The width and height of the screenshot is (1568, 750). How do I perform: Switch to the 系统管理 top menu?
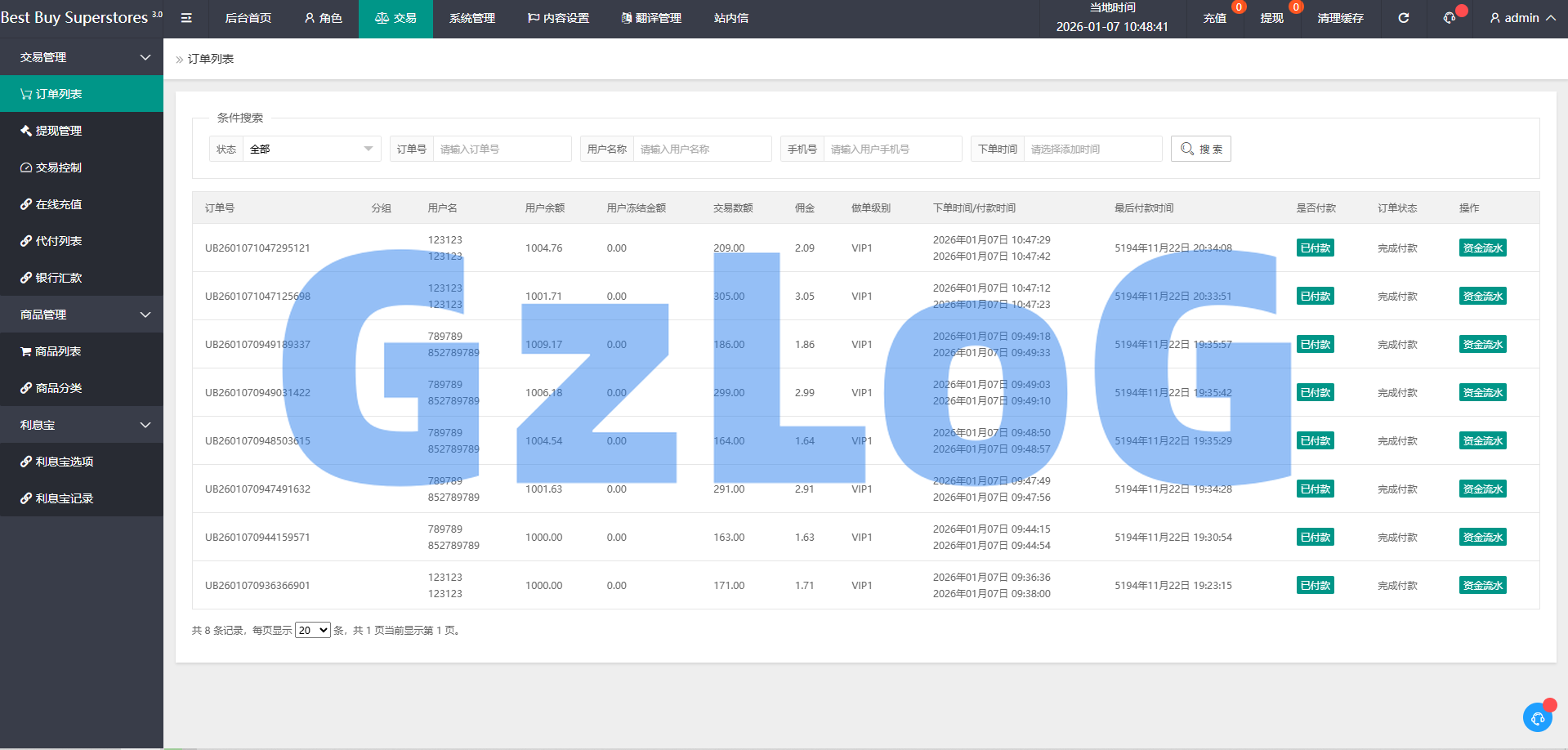coord(471,18)
